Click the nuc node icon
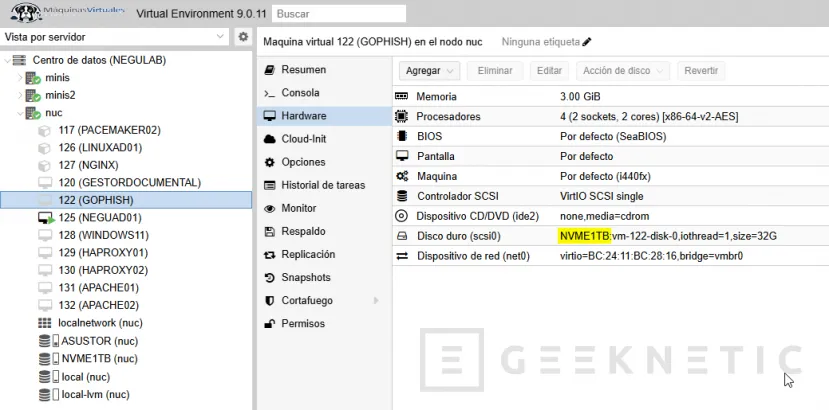This screenshot has height=410, width=829. pos(33,113)
